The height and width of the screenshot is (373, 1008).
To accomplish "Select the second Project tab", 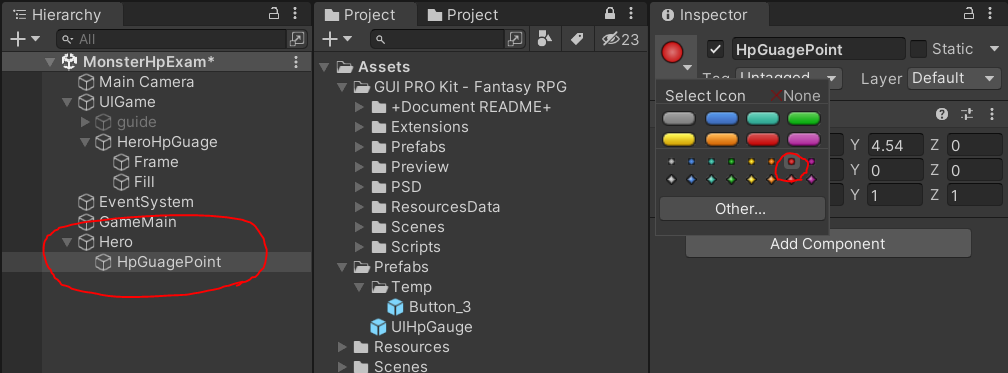I will [x=464, y=14].
